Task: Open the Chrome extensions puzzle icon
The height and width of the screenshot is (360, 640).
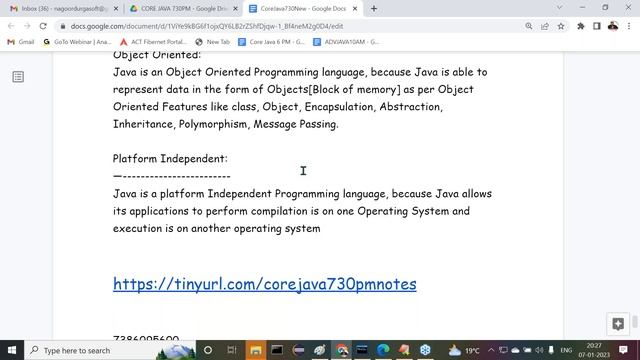Action: pyautogui.click(x=580, y=26)
